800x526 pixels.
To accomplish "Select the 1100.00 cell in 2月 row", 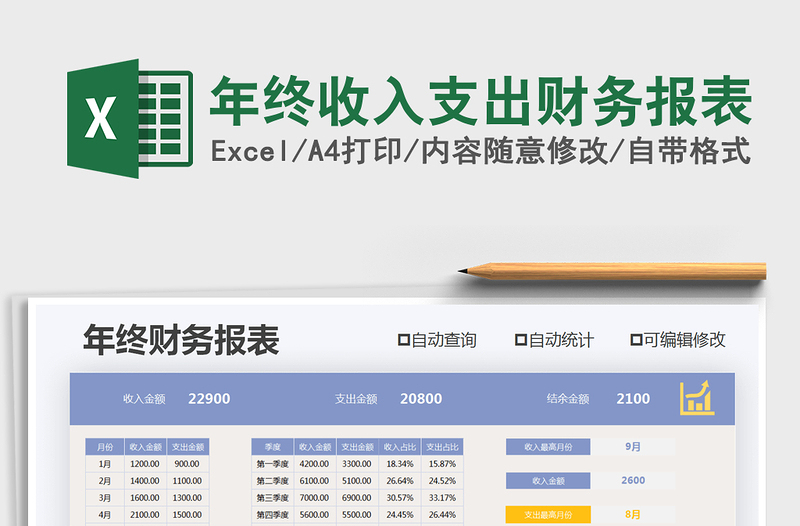I will coord(187,481).
